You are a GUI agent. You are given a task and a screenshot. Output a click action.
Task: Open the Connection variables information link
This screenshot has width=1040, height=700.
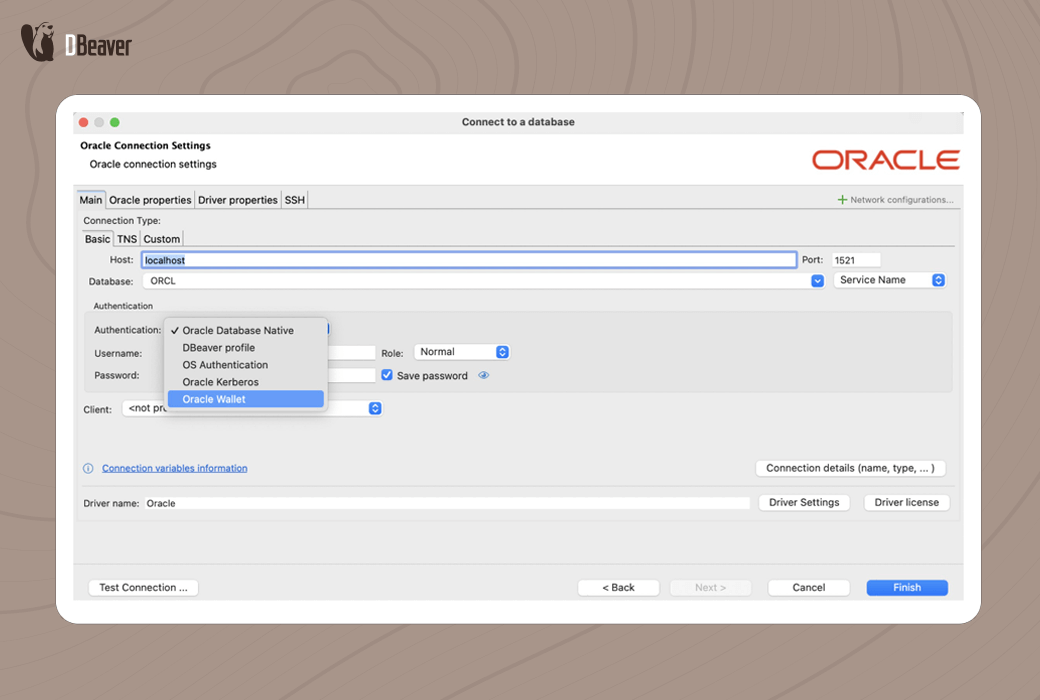tap(174, 468)
